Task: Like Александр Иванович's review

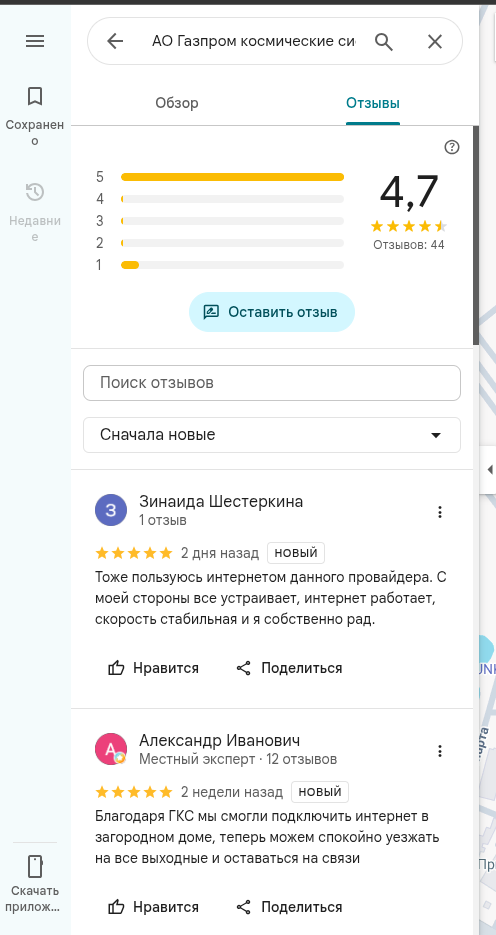Action: [153, 907]
